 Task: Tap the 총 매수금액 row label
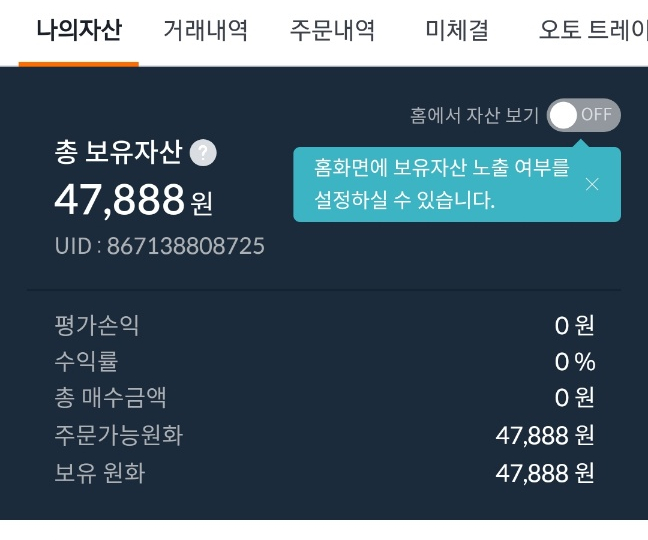(x=110, y=397)
